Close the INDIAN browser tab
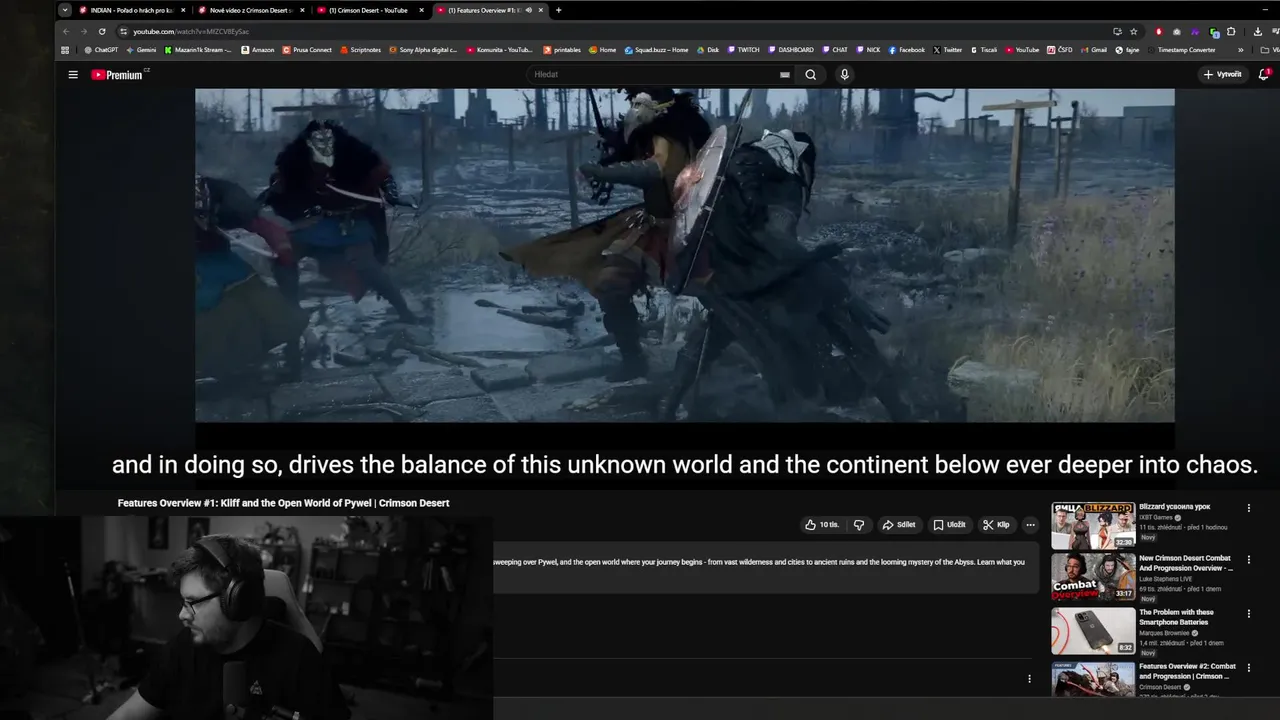 click(183, 10)
